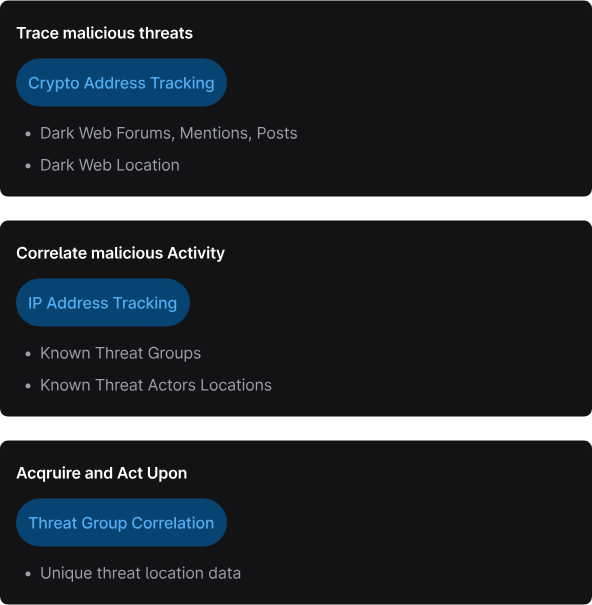592x605 pixels.
Task: Click bullet dot before Known Threat Actors Locations
Action: click(x=28, y=386)
